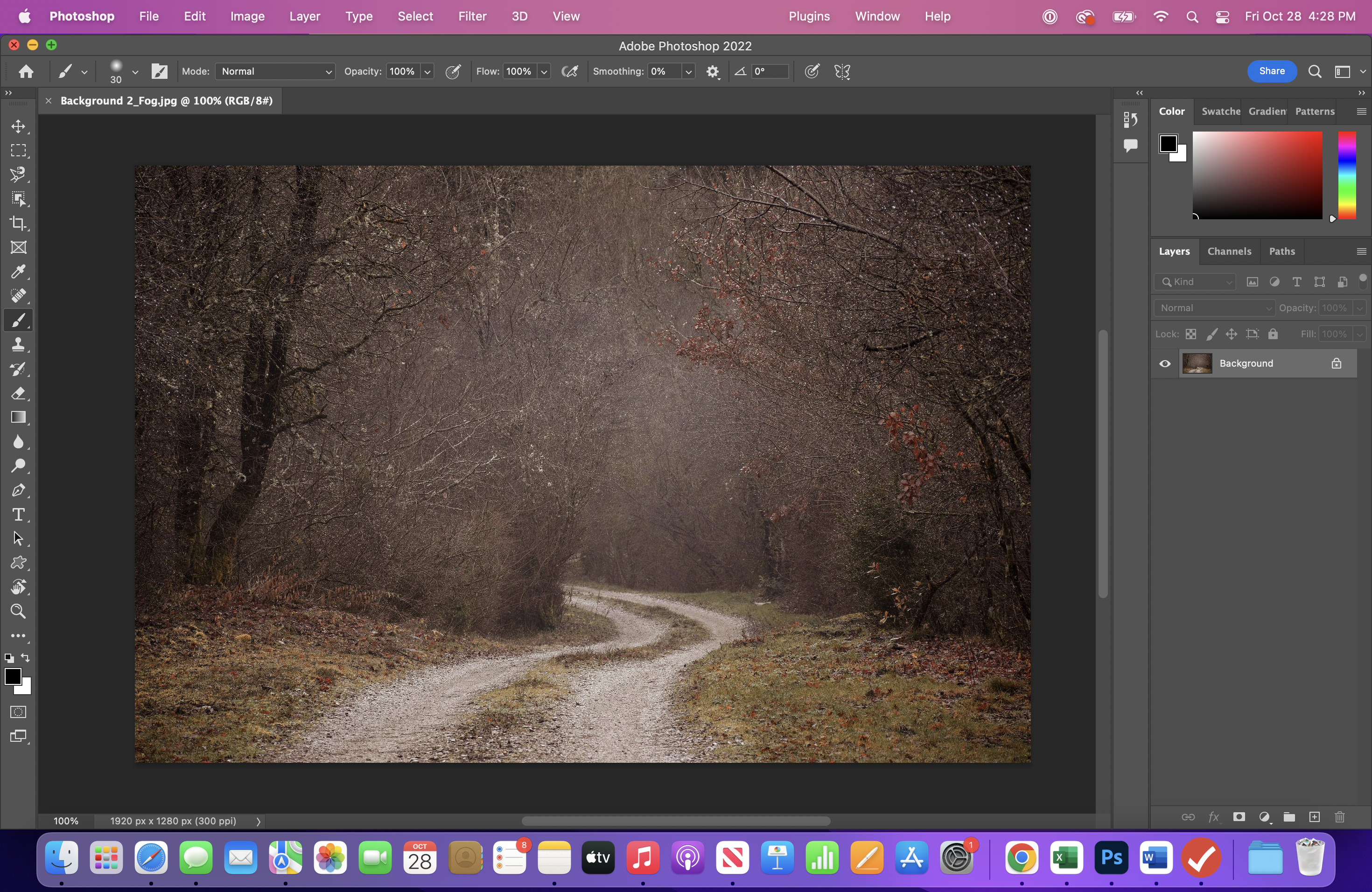Viewport: 1372px width, 892px height.
Task: Open Chrome from the Dock
Action: click(x=1022, y=858)
